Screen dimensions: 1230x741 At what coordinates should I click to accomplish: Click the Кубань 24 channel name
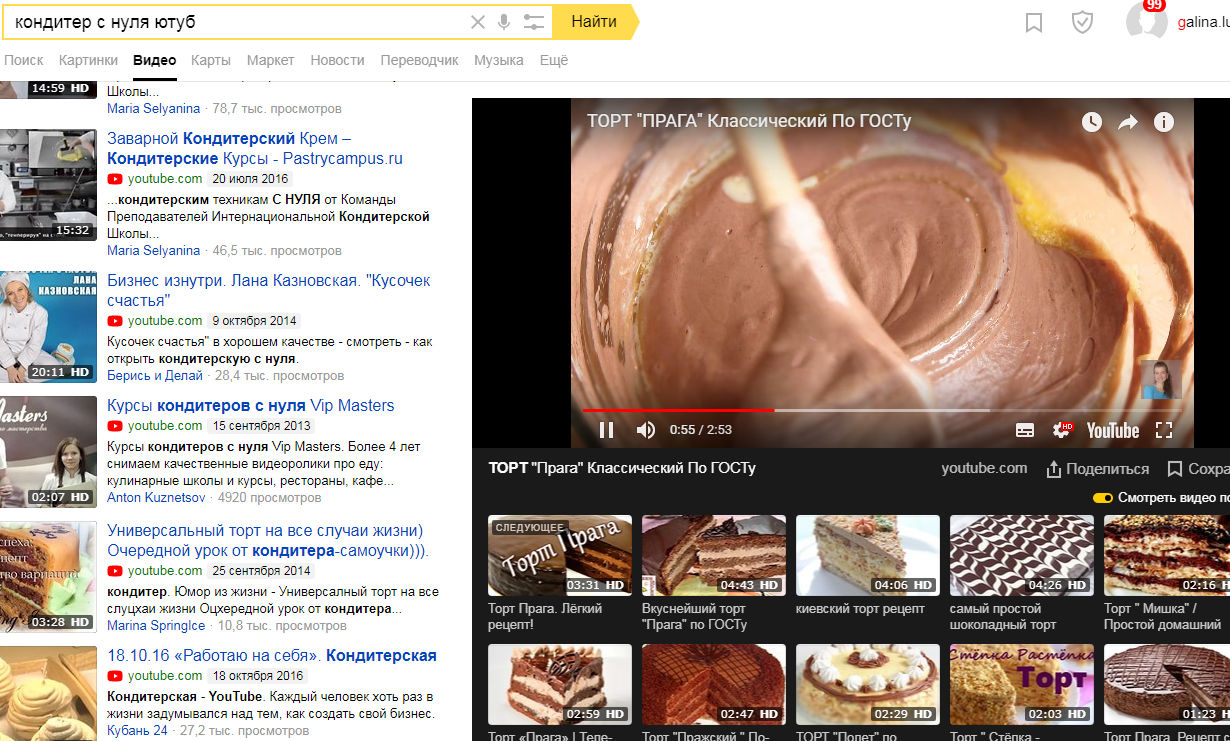tap(137, 731)
